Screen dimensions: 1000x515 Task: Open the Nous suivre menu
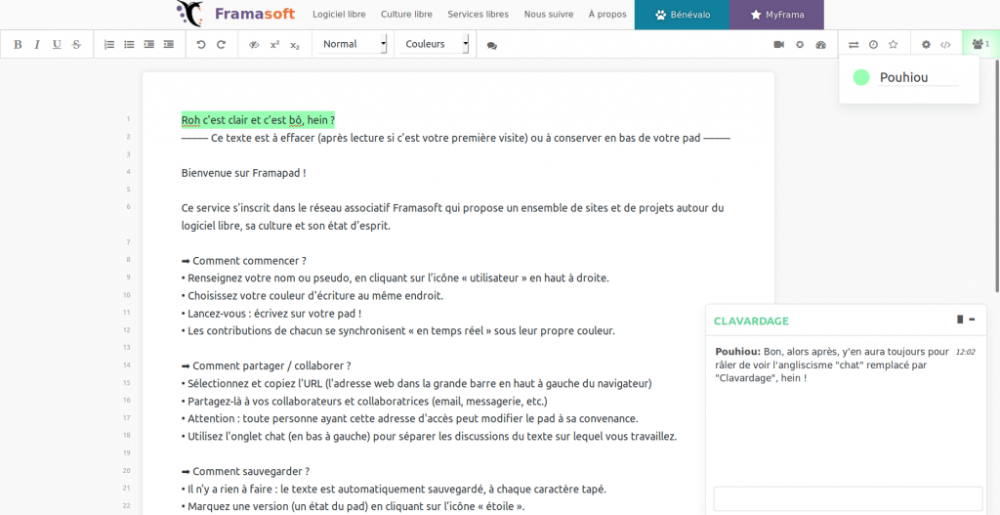548,14
